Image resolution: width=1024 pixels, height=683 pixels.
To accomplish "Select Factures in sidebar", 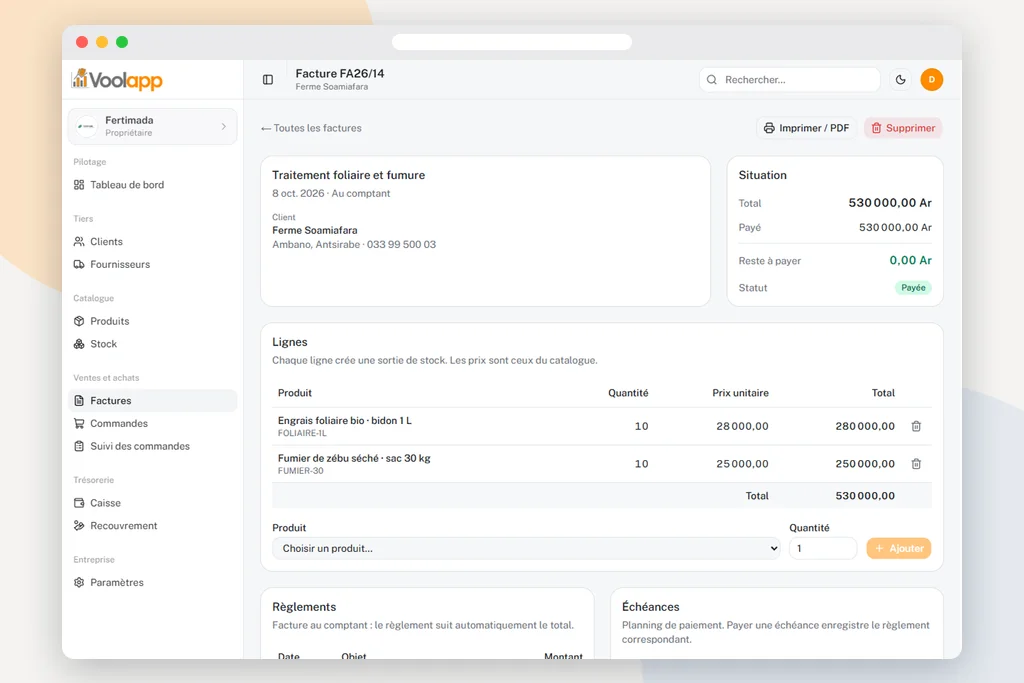I will click(x=152, y=401).
